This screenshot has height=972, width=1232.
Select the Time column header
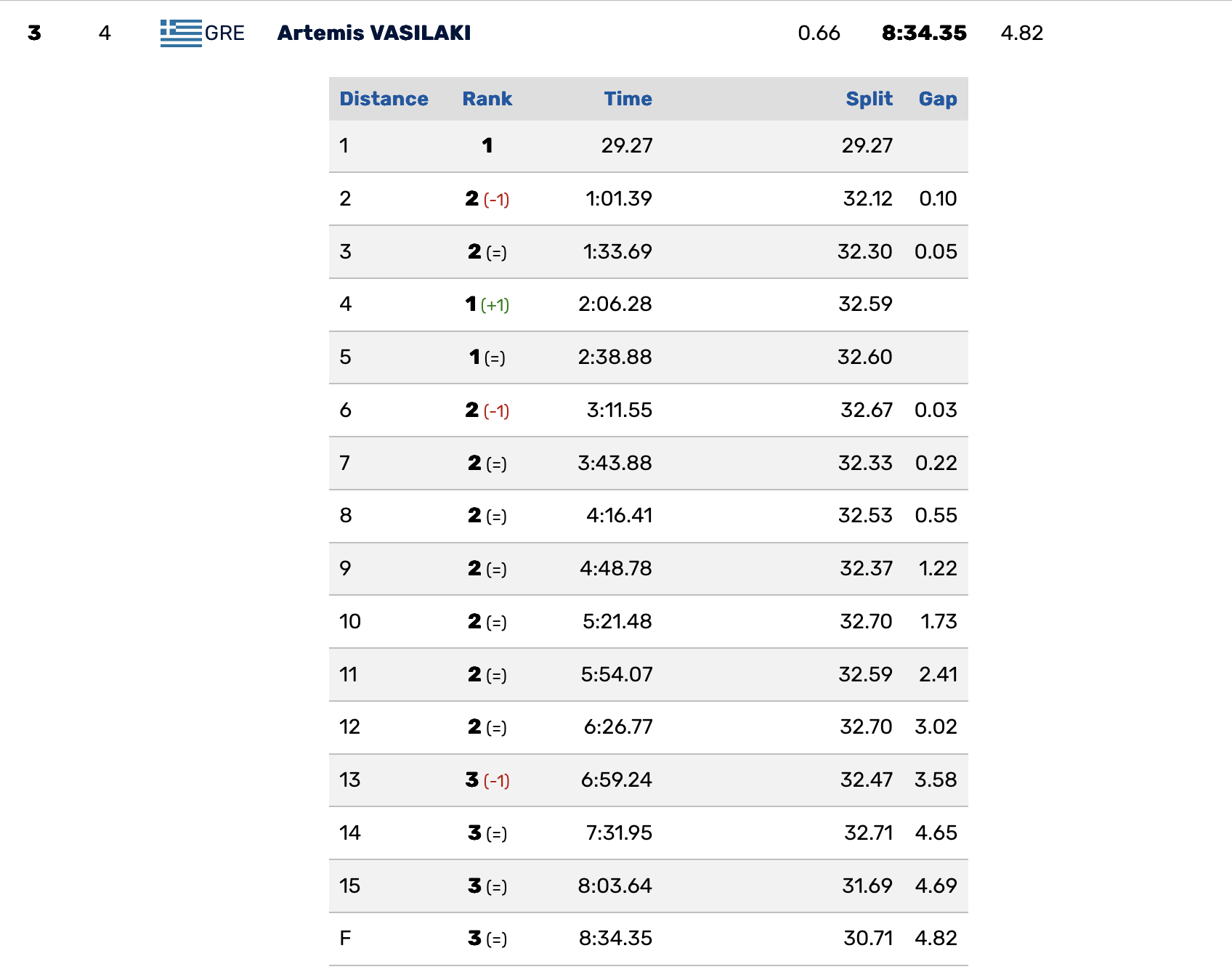(x=628, y=99)
